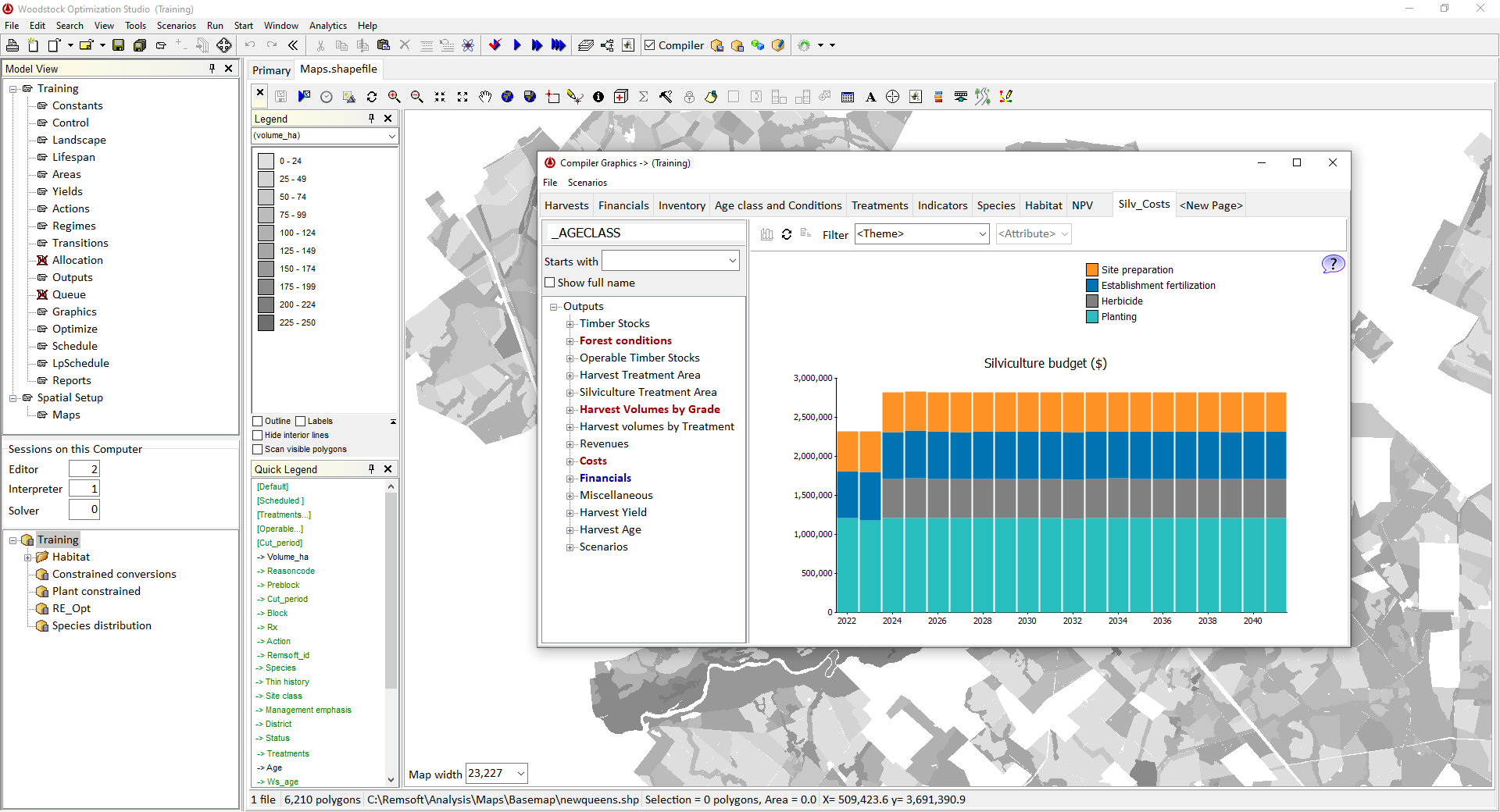1500x812 pixels.
Task: Check the Show full name option
Action: 549,283
